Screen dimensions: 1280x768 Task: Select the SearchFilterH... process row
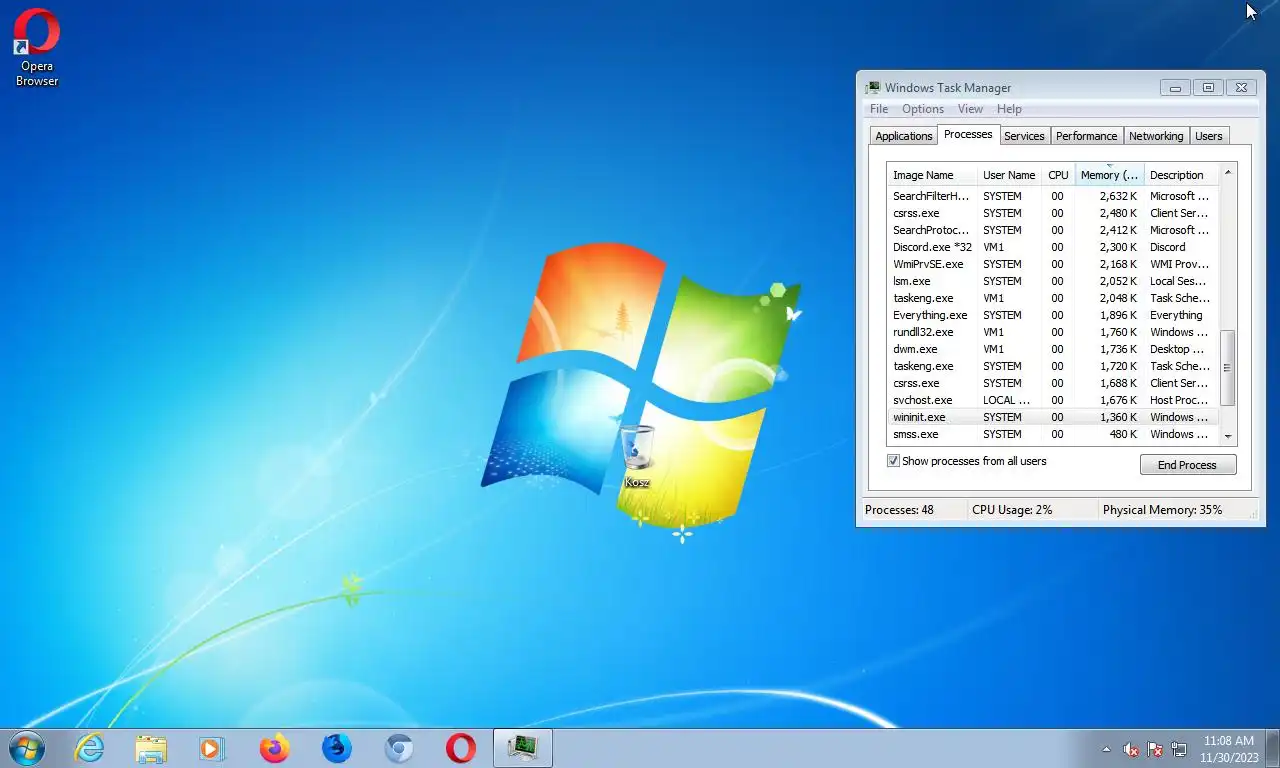pyautogui.click(x=1053, y=196)
